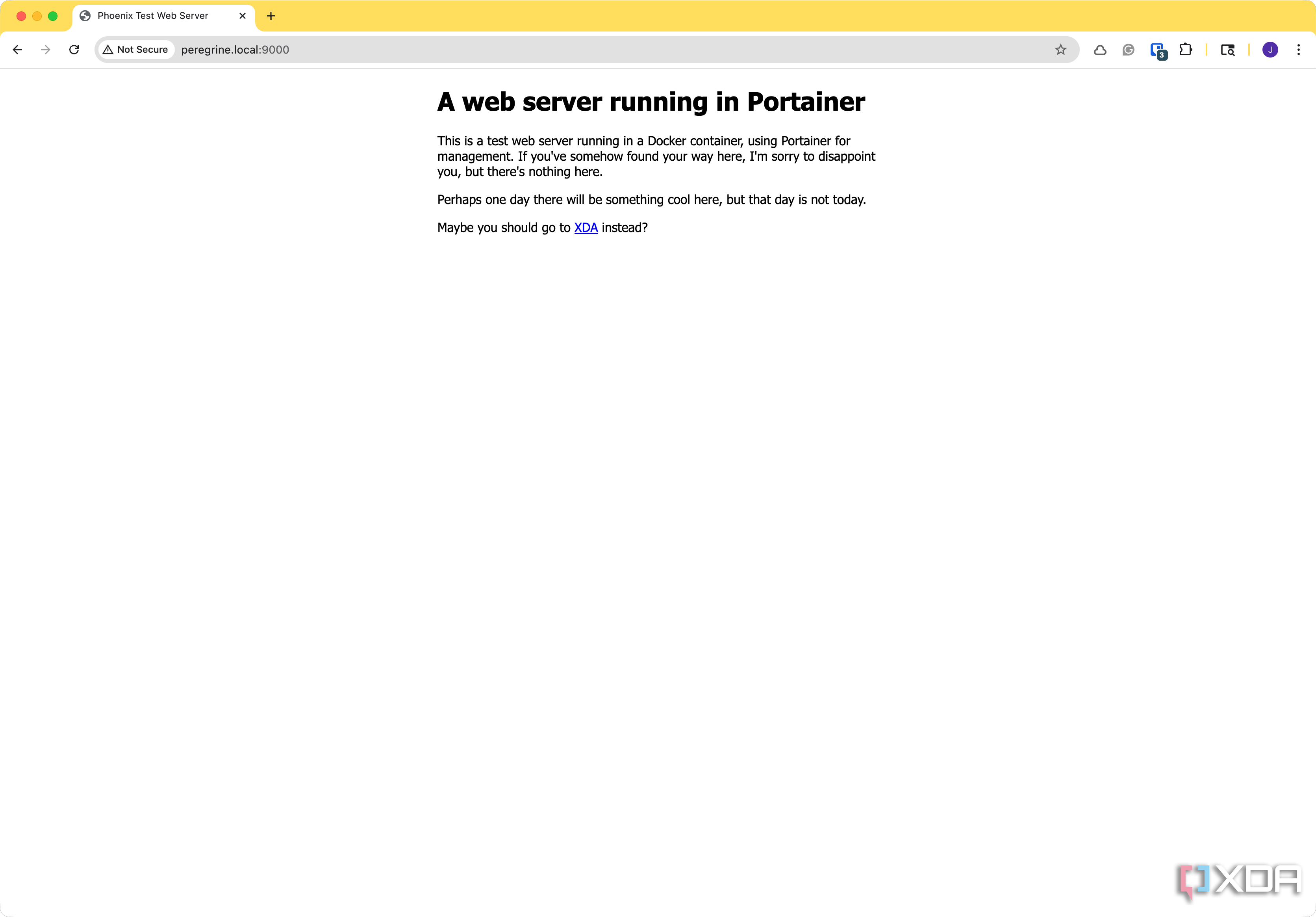Image resolution: width=1316 pixels, height=917 pixels.
Task: Open the Grammarly extension
Action: 1128,50
